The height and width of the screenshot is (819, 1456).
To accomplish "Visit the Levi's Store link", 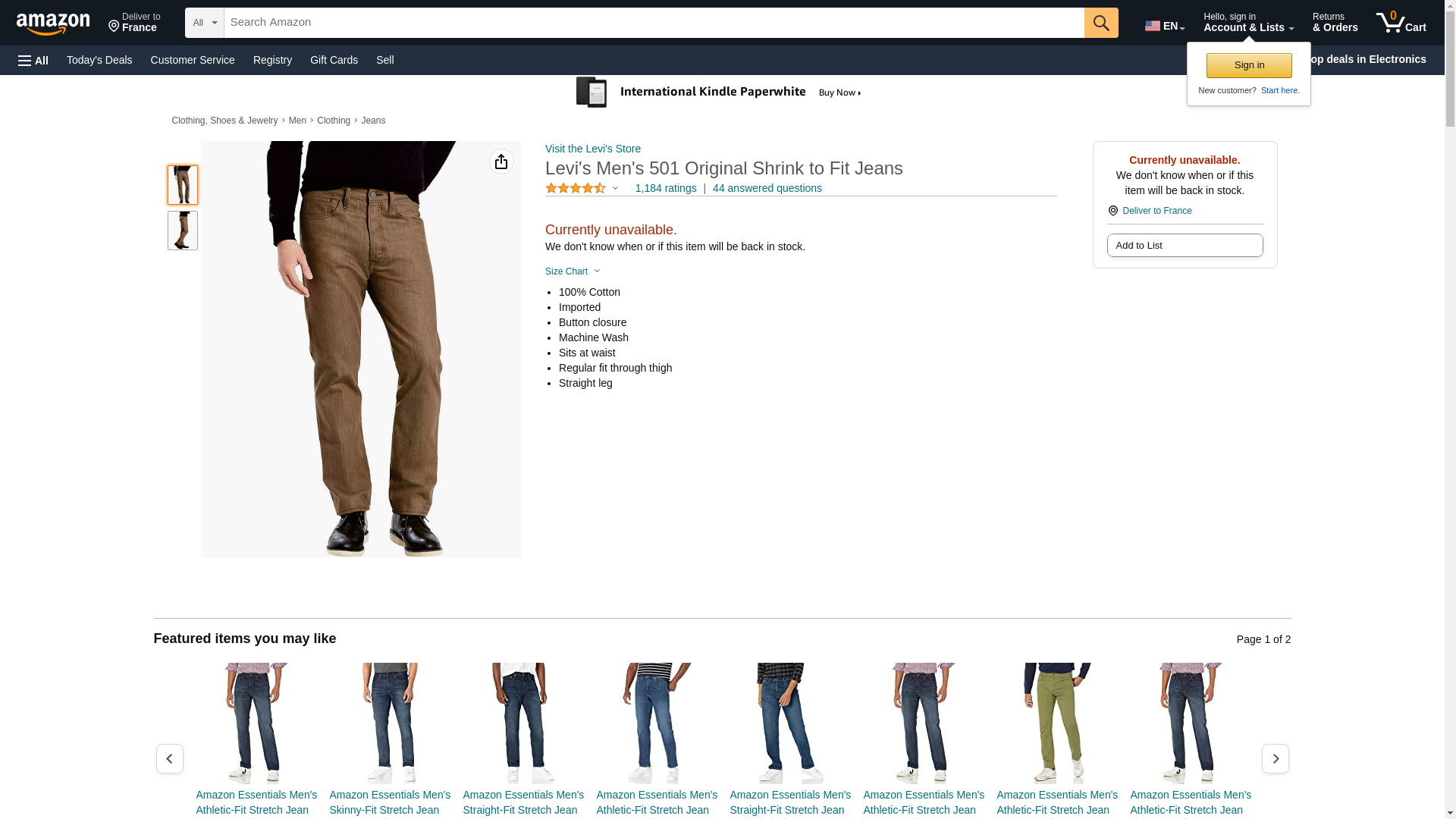I will click(x=592, y=149).
